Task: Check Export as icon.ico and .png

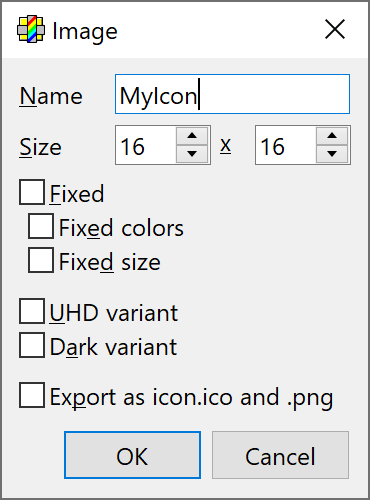Action: [32, 395]
